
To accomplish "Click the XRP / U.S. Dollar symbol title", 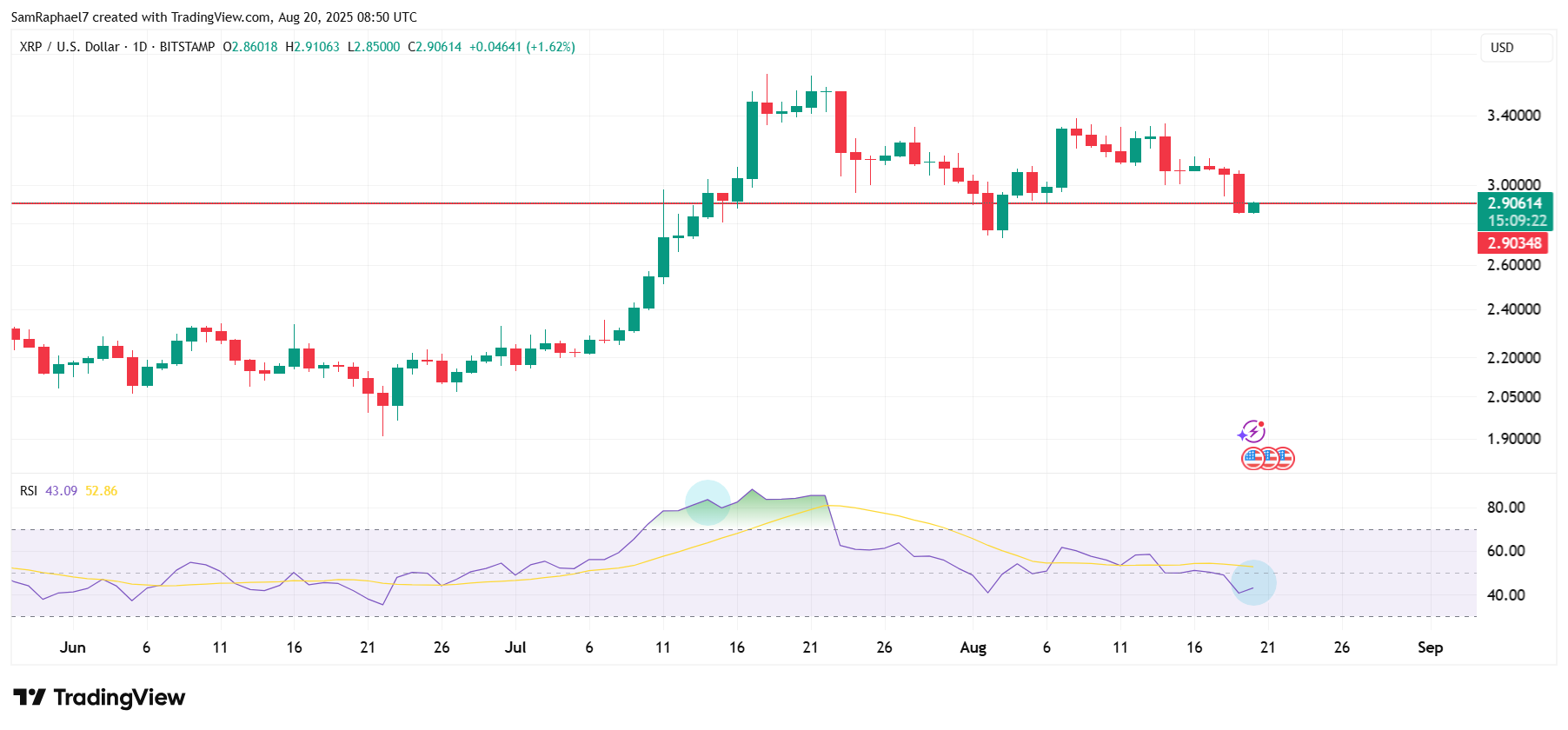I will (70, 47).
